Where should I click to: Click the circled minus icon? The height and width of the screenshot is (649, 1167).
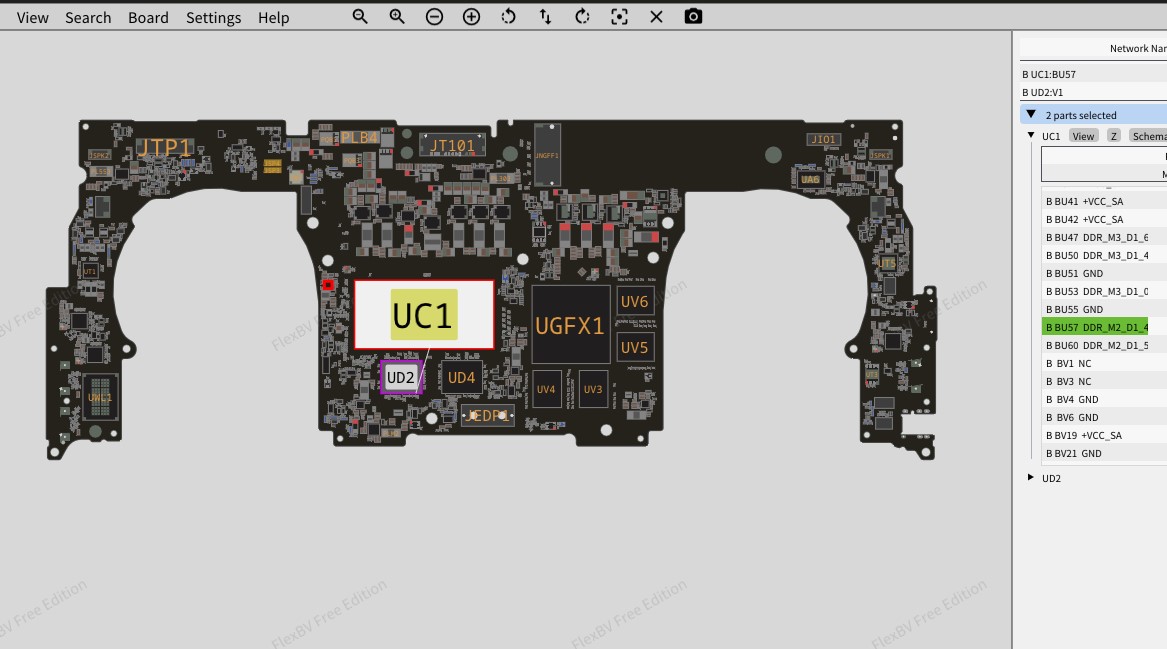tap(434, 16)
